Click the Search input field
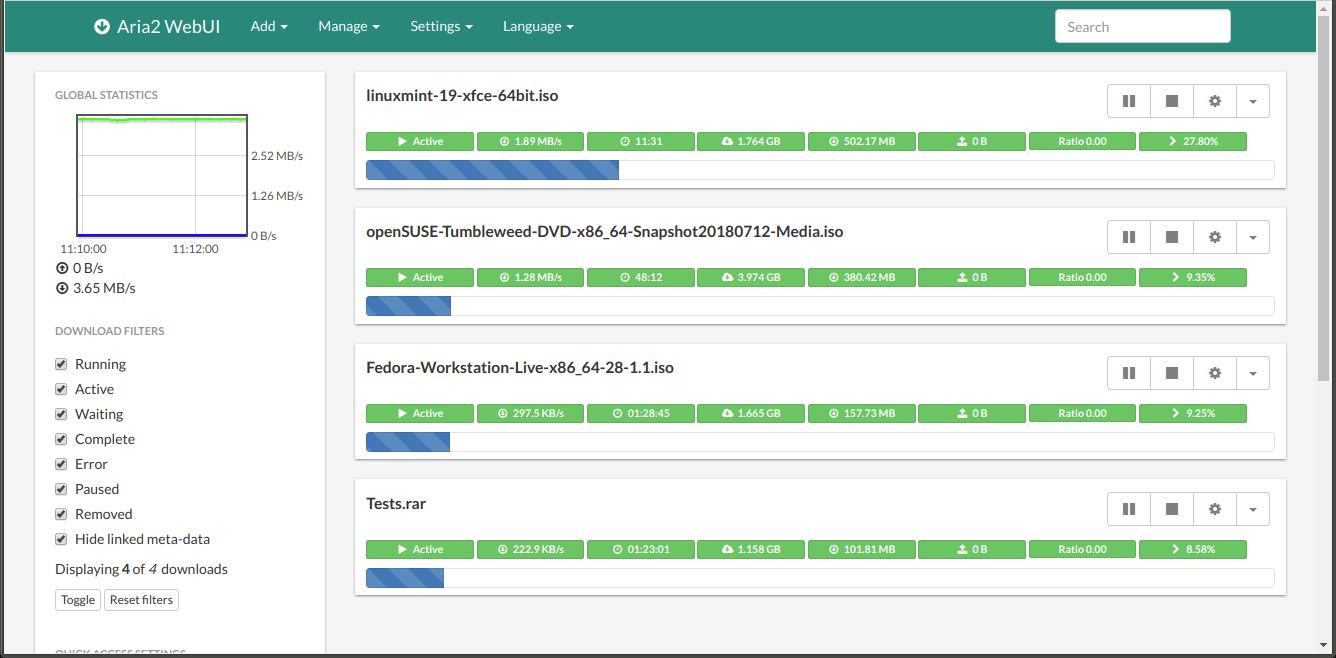This screenshot has height=658, width=1336. click(1142, 27)
